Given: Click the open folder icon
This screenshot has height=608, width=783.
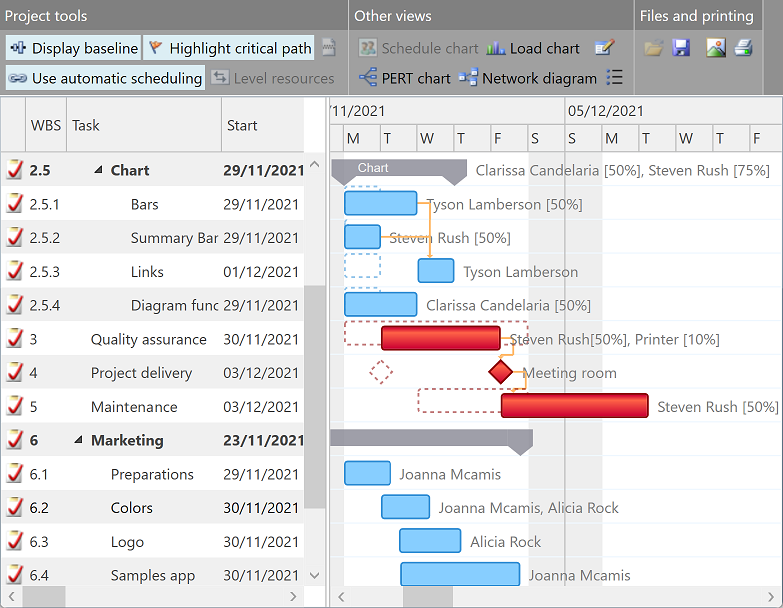Looking at the screenshot, I should click(653, 48).
